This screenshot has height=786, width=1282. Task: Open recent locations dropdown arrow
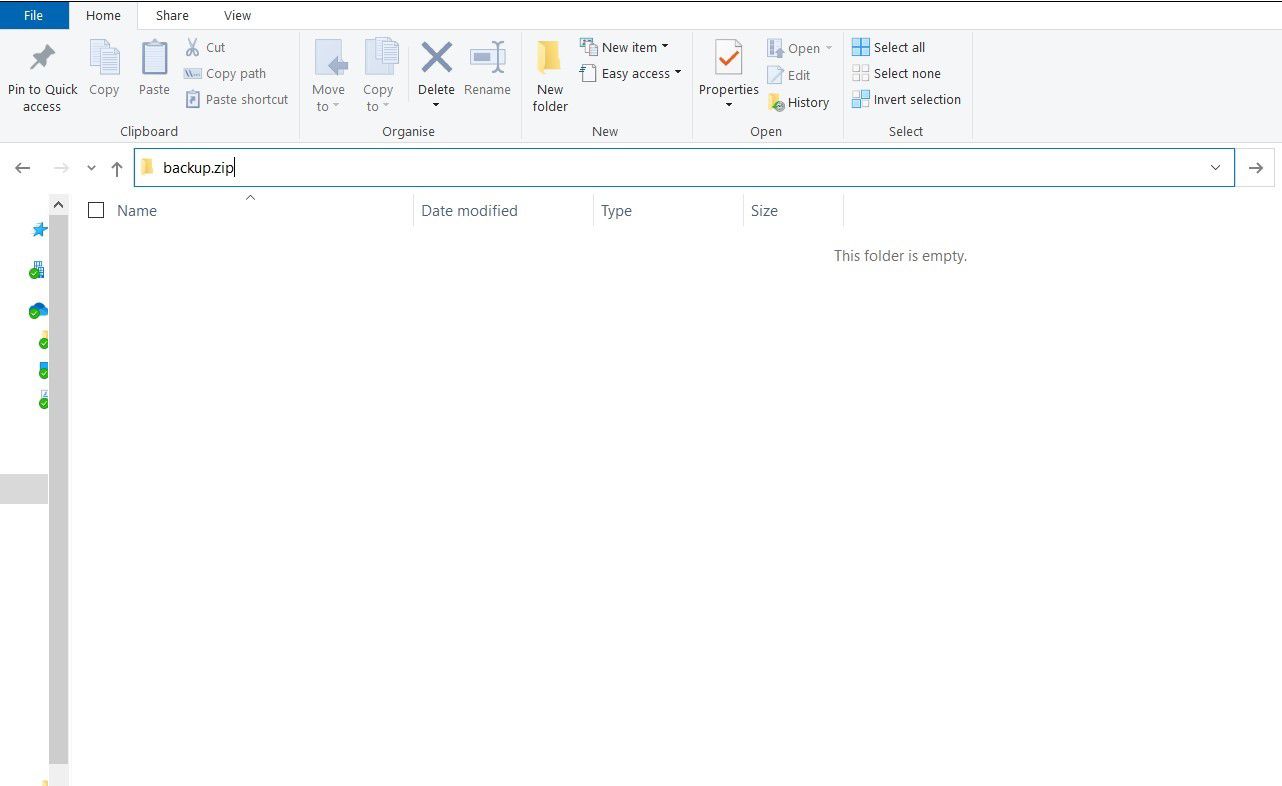pos(91,168)
